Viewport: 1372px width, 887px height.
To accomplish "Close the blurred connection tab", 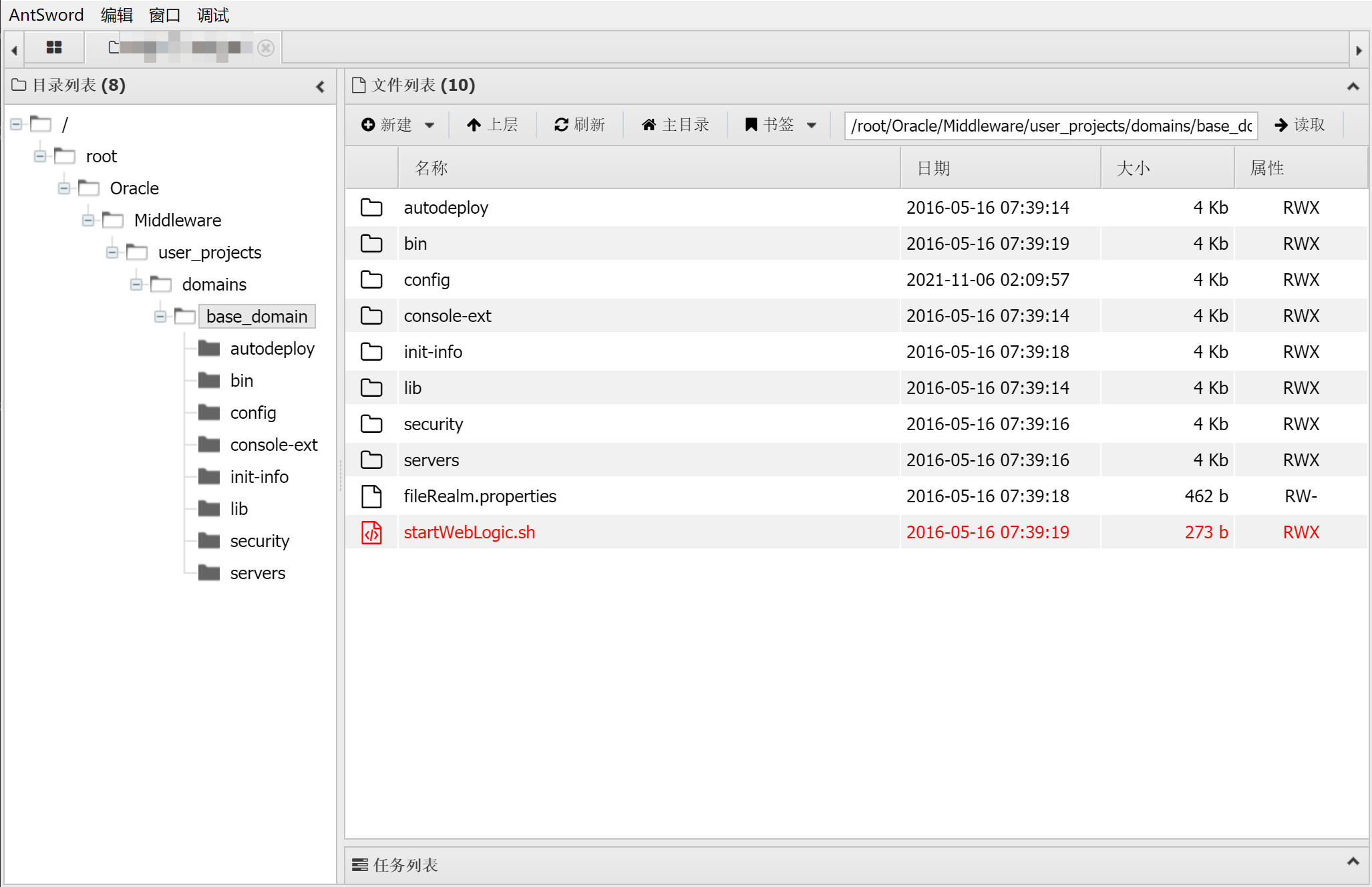I will pos(266,48).
